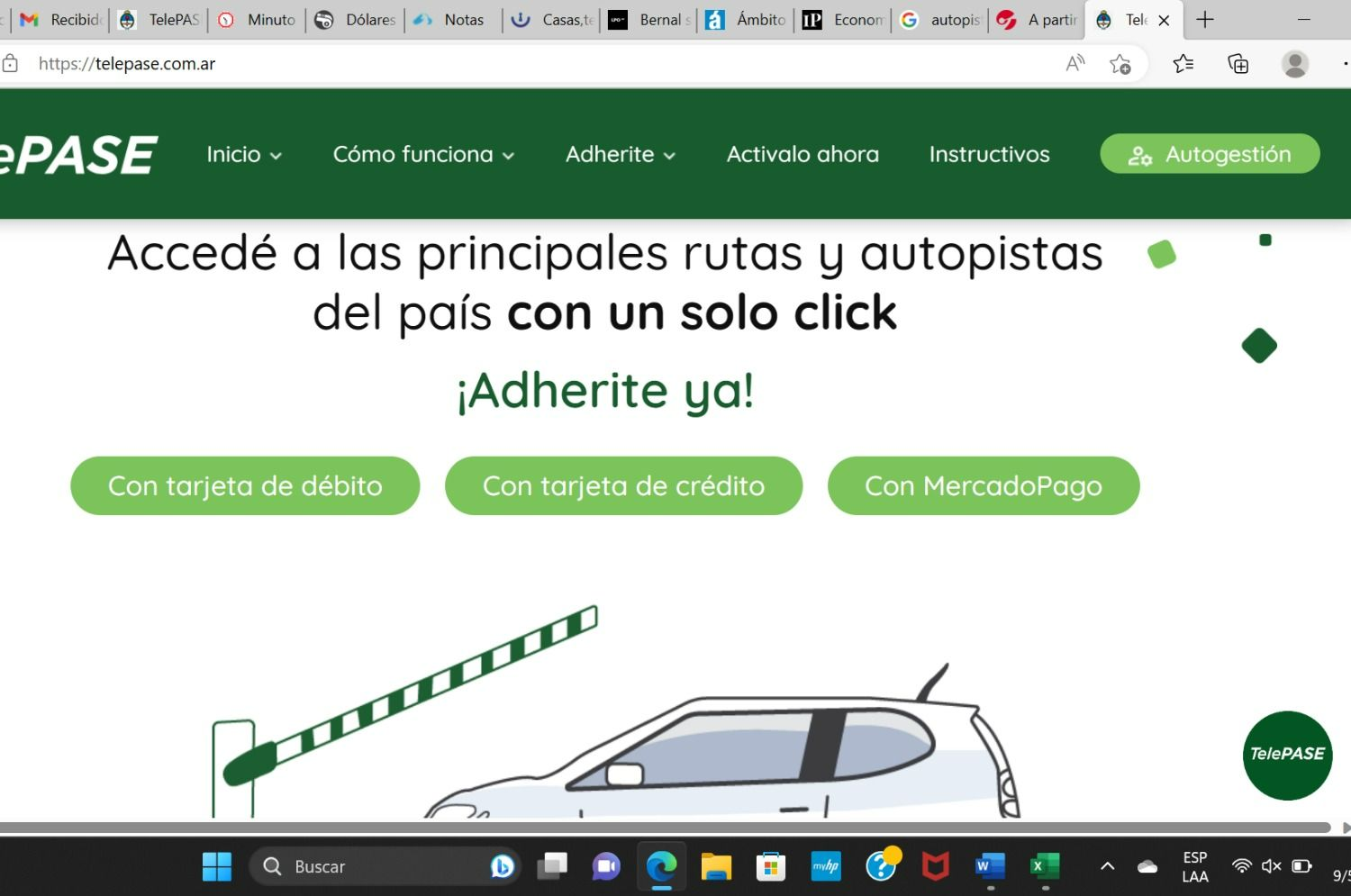Choose Con tarjeta de crédito
Viewport: 1351px width, 896px height.
(623, 486)
